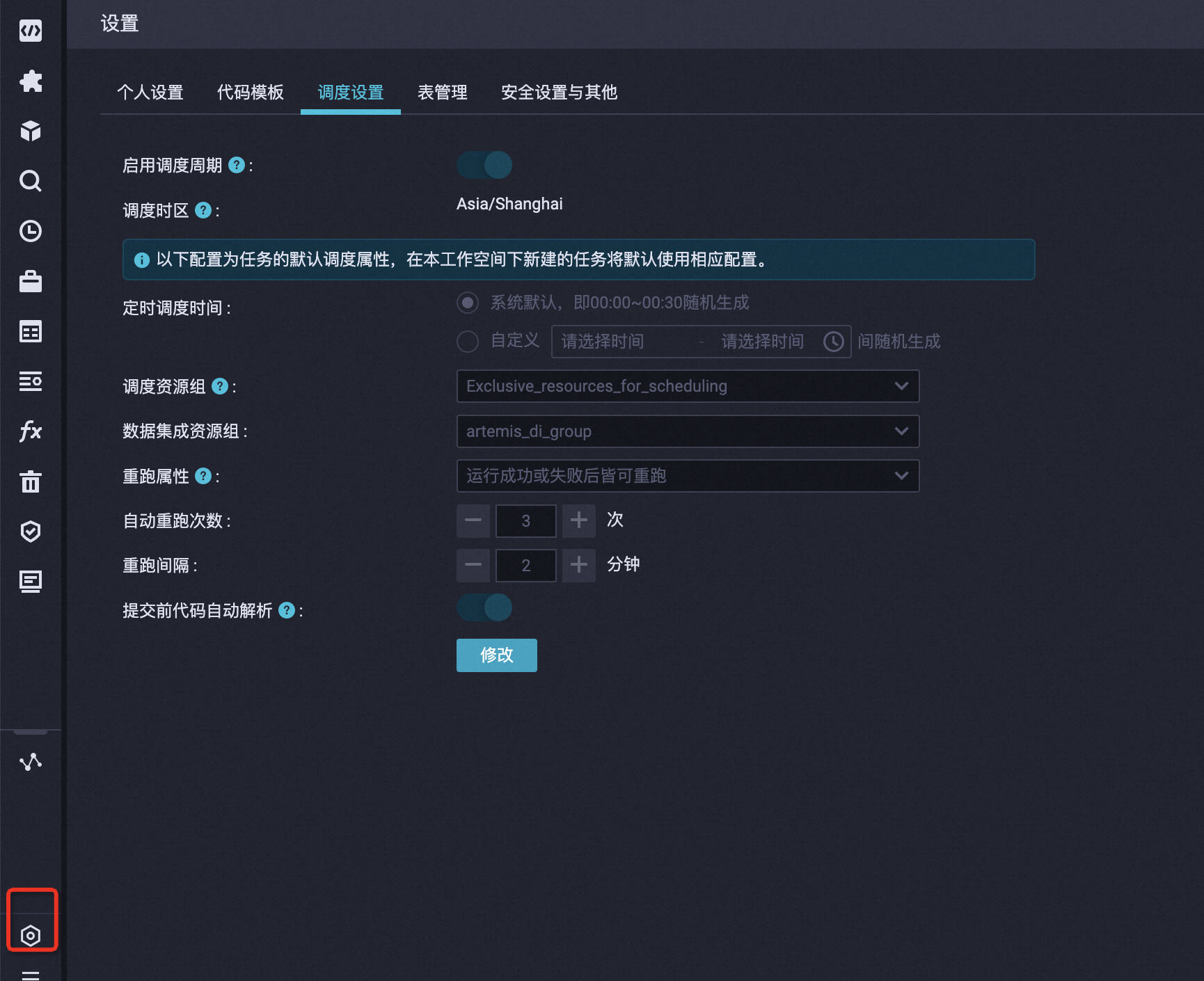Open the fx functions icon in sidebar
This screenshot has width=1204, height=981.
click(x=31, y=431)
